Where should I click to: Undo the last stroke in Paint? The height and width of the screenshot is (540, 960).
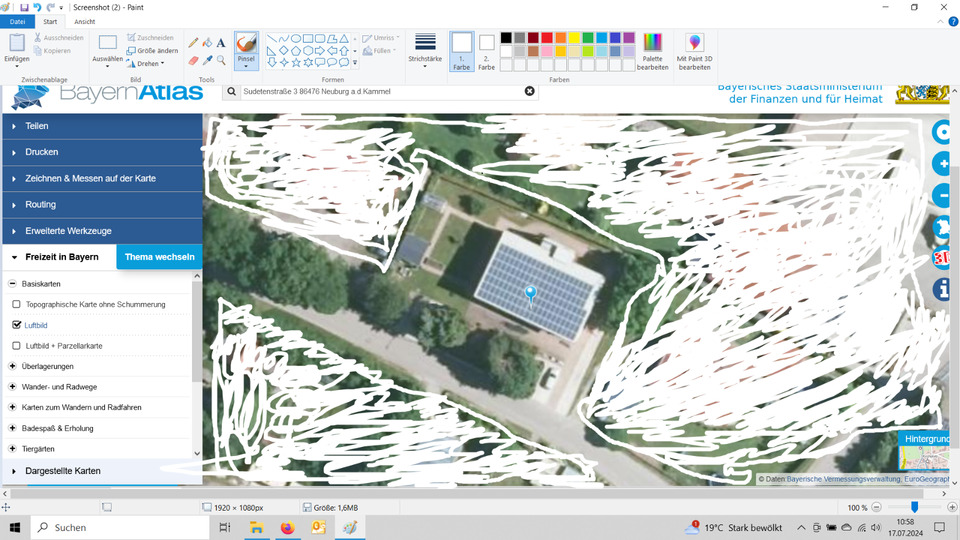tap(37, 7)
